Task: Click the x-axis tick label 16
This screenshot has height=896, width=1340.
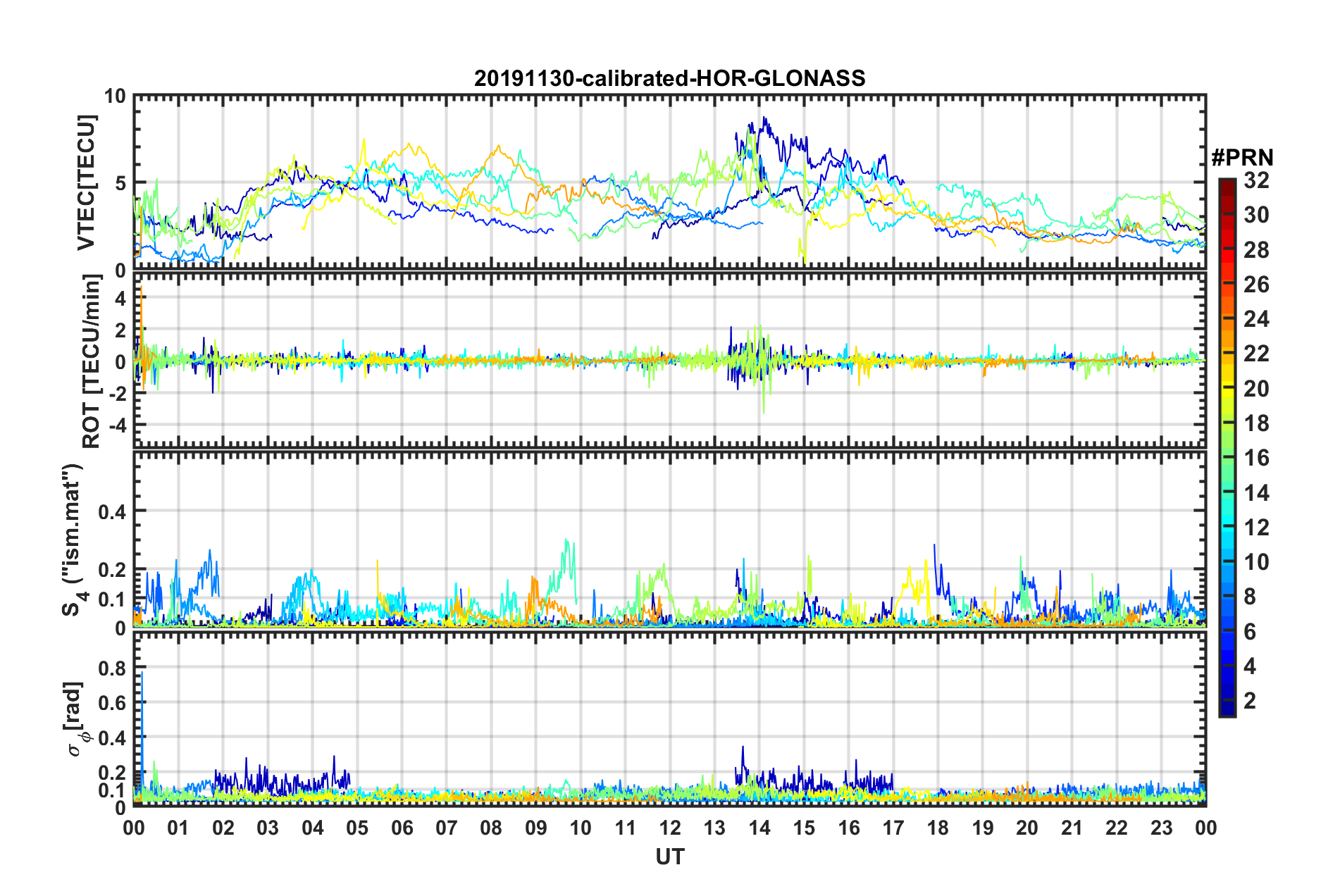Action: (848, 827)
